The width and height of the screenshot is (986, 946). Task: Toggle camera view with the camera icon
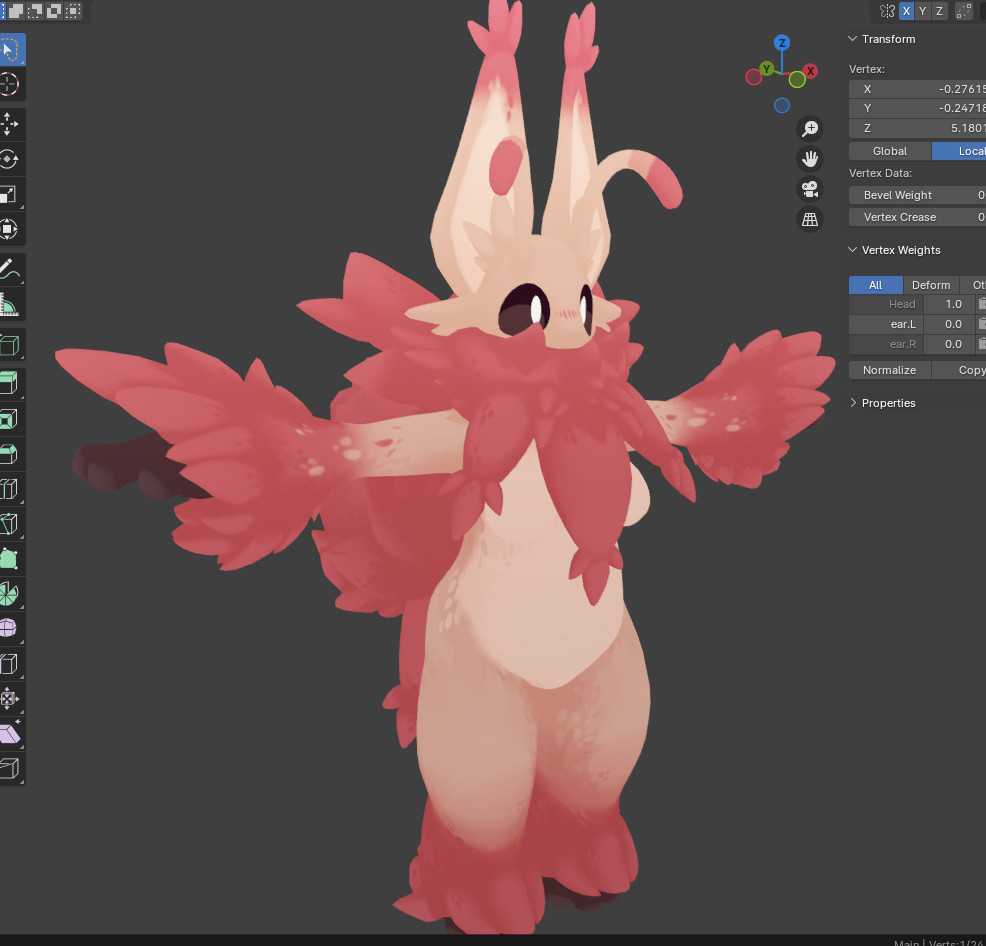(810, 189)
